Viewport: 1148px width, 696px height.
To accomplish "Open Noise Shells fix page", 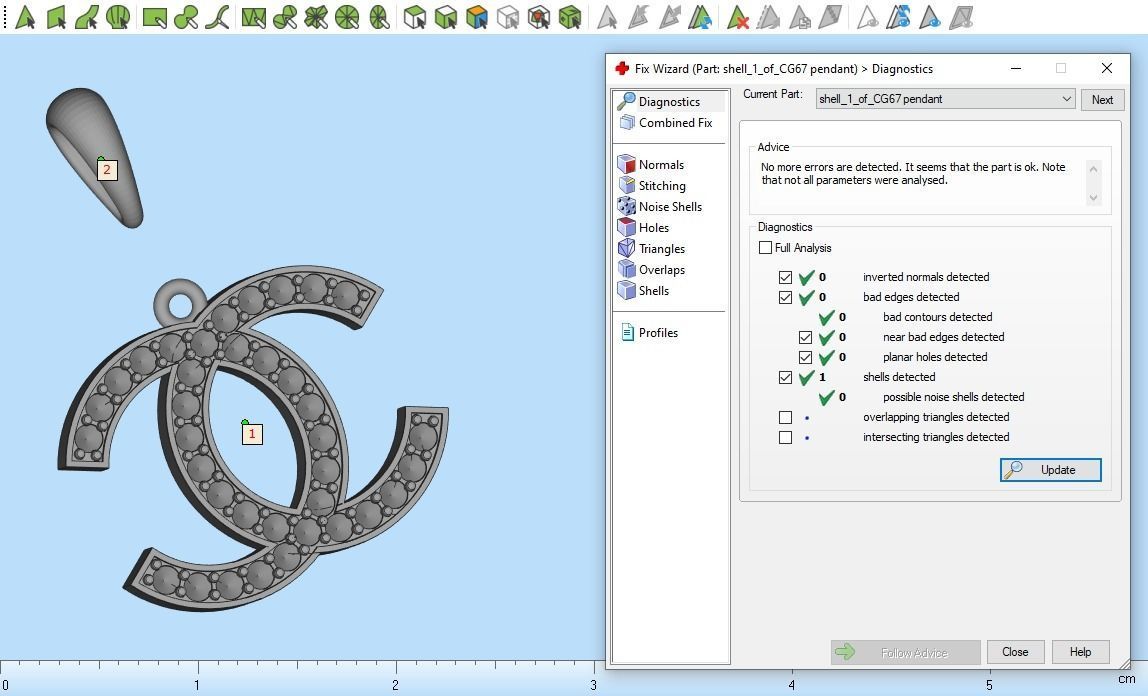I will click(669, 207).
